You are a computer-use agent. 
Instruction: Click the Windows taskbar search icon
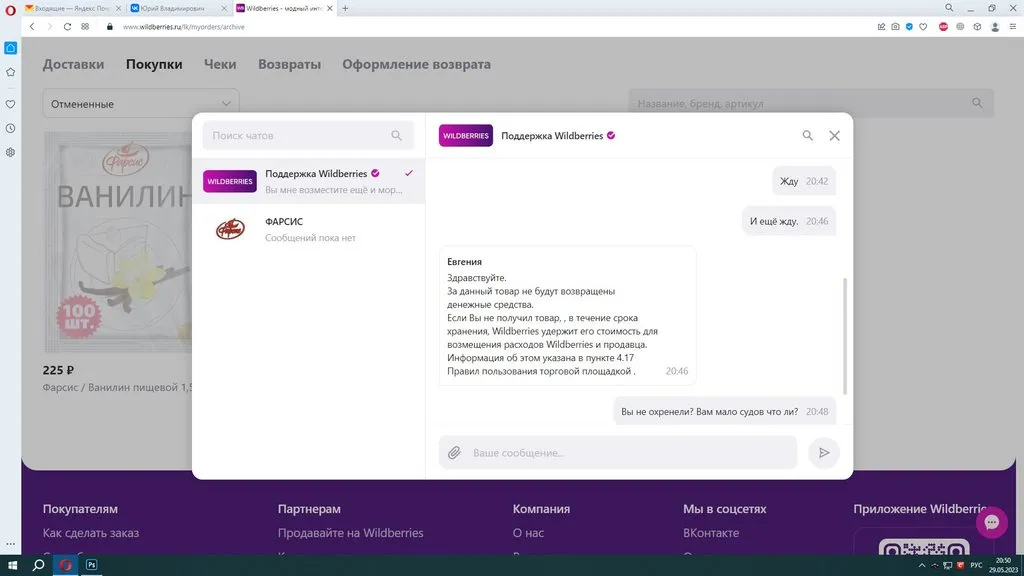click(39, 565)
